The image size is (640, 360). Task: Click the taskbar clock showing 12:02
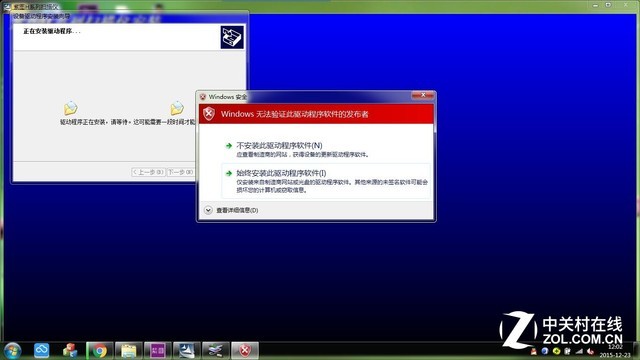pyautogui.click(x=615, y=347)
